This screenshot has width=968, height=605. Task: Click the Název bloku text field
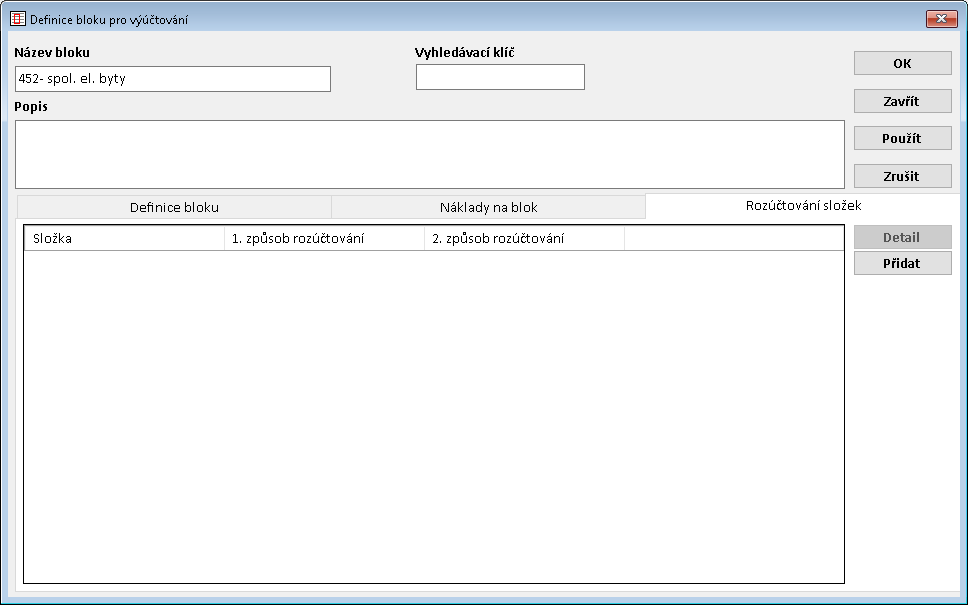[x=172, y=79]
